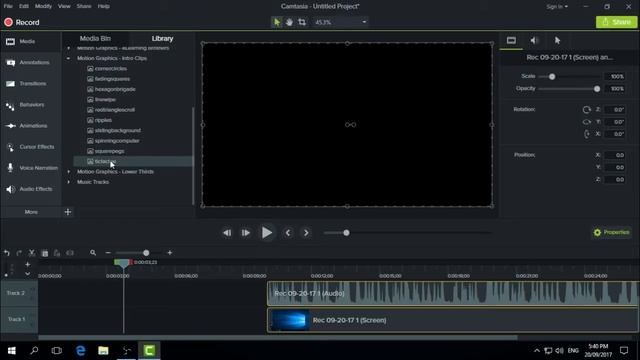Redo the last action

pos(19,253)
